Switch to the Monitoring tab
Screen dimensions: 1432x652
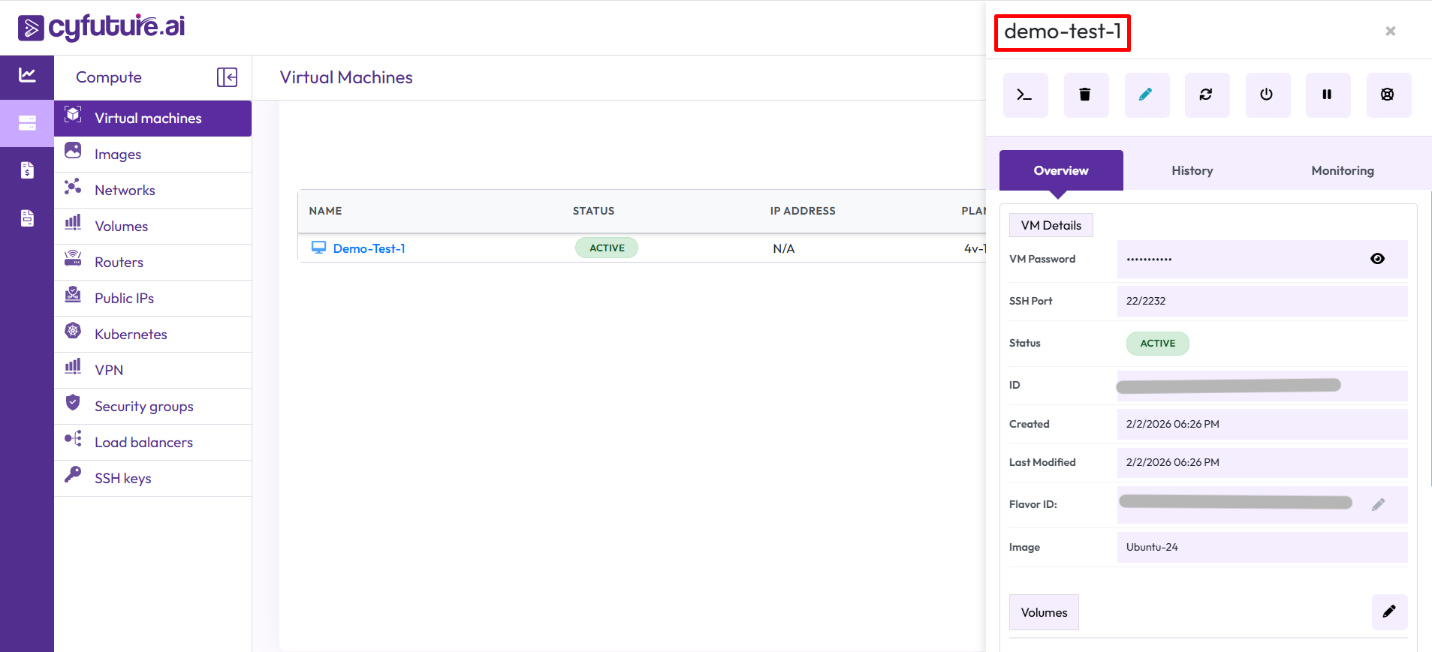point(1342,171)
